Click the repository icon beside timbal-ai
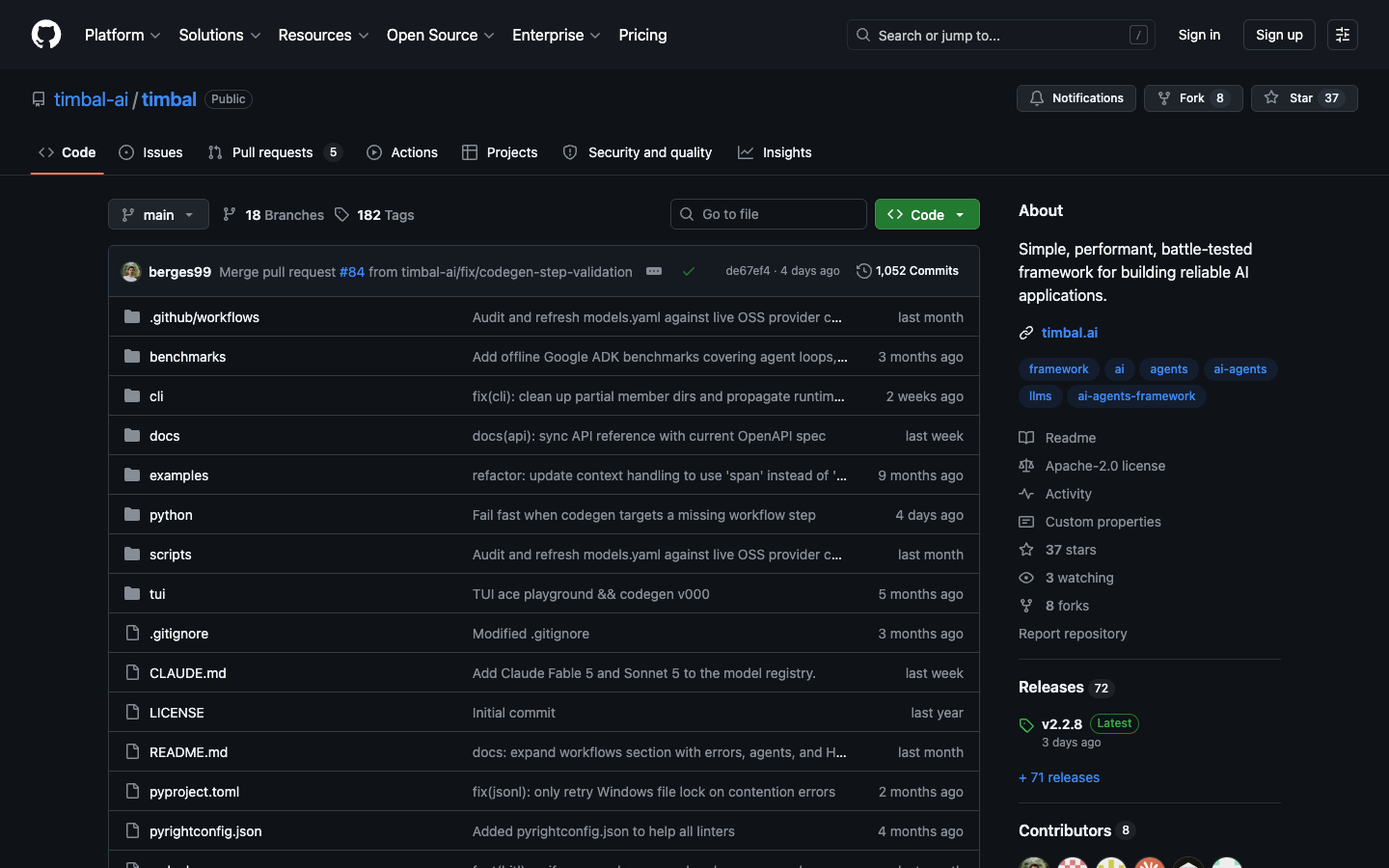This screenshot has width=1389, height=868. 39,99
